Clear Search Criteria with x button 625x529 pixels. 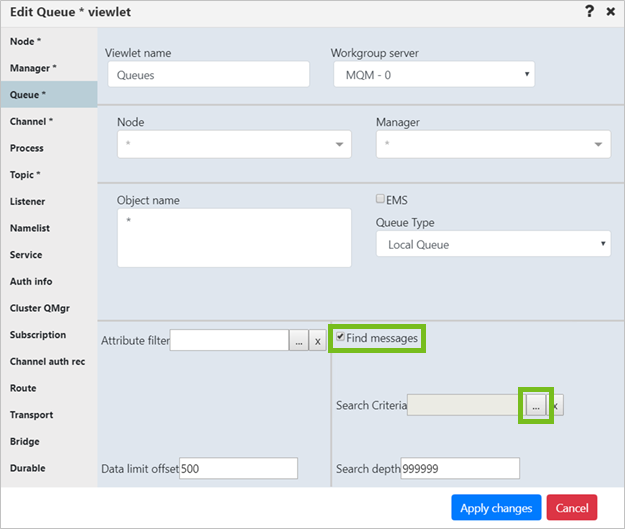pos(556,405)
